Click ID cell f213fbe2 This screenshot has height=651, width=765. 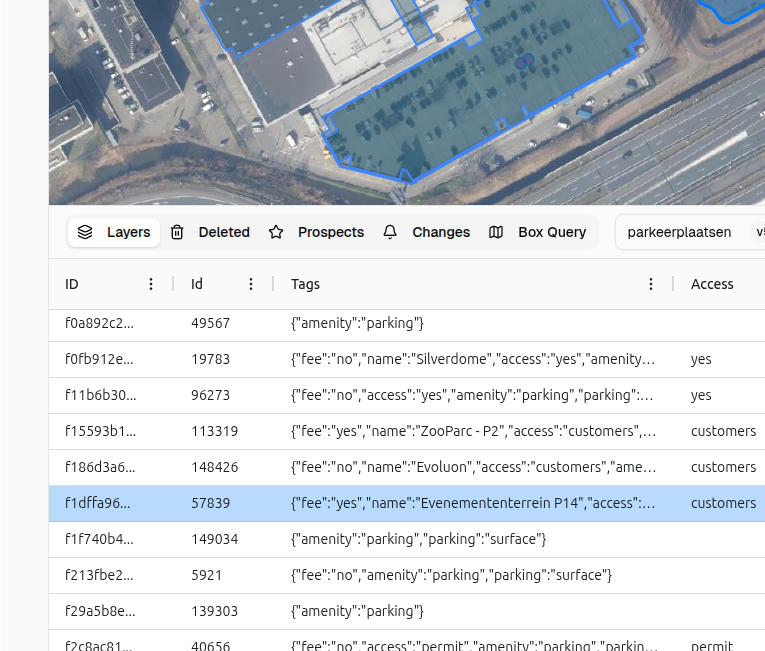pyautogui.click(x=99, y=575)
